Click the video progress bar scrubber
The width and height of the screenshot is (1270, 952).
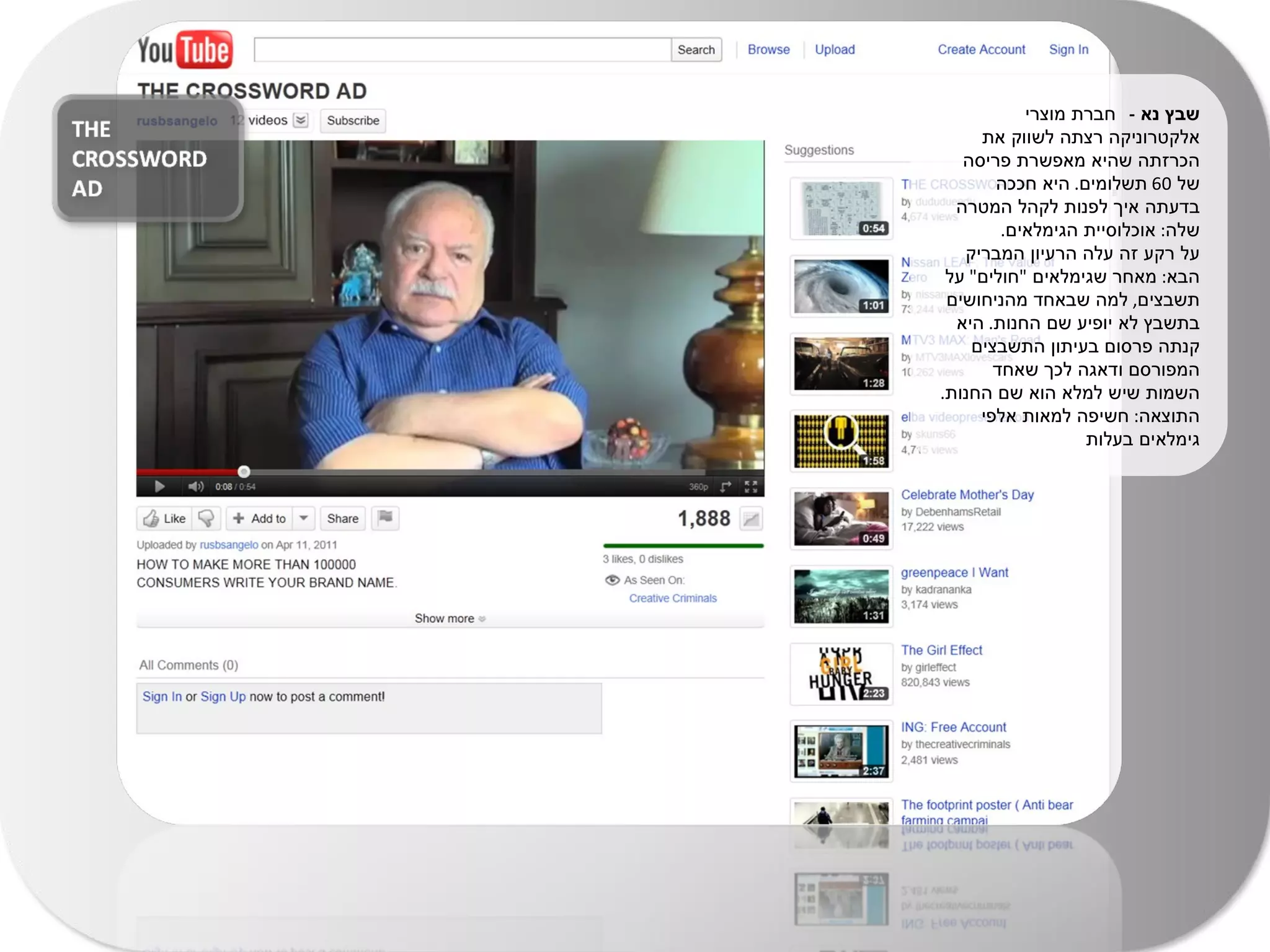click(244, 472)
